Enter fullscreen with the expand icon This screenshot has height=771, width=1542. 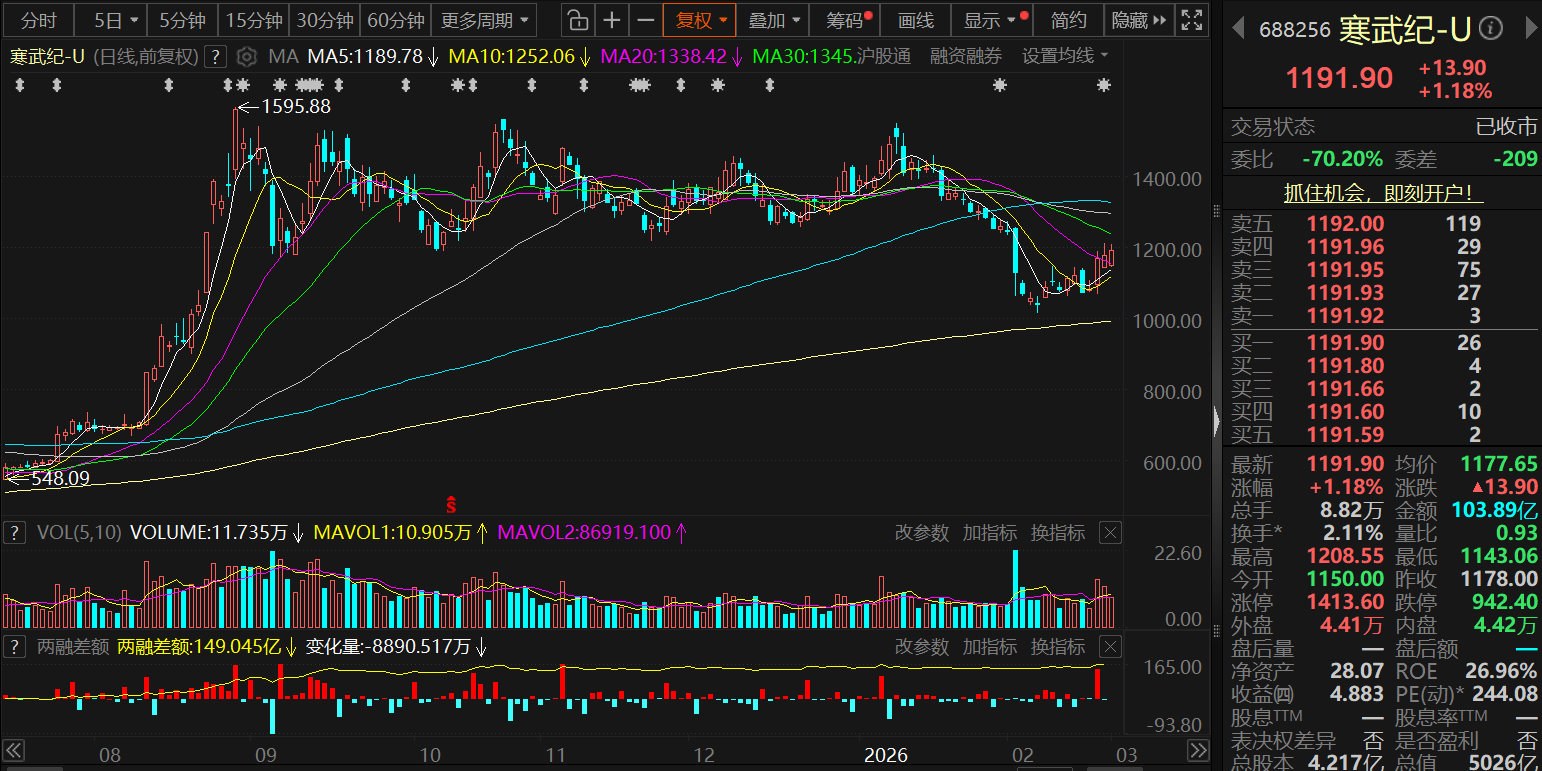(x=1191, y=20)
